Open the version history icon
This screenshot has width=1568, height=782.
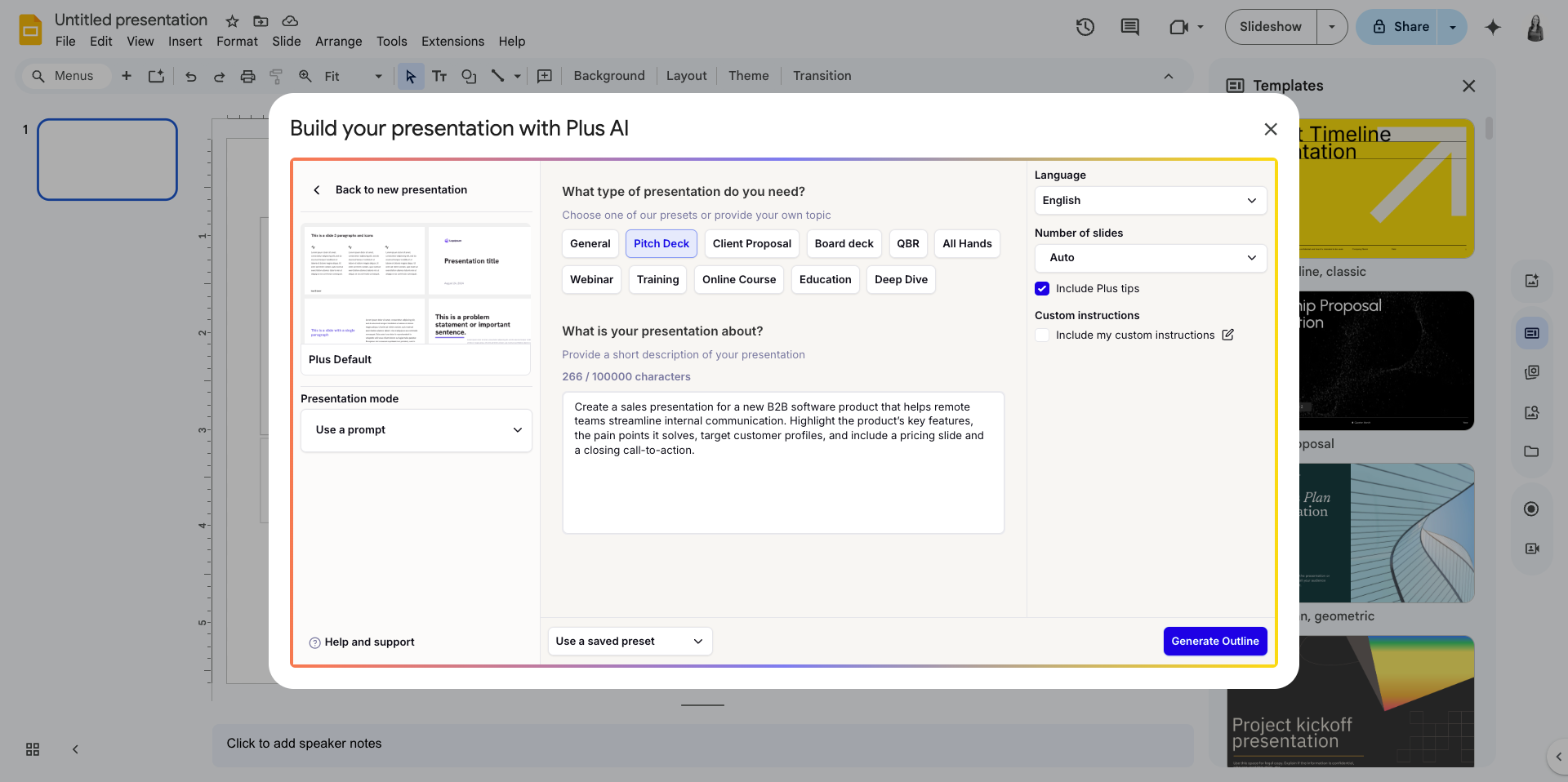click(x=1085, y=27)
